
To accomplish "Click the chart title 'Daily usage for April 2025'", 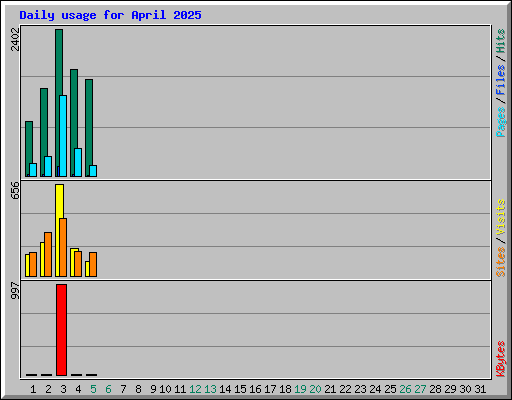I will [110, 15].
